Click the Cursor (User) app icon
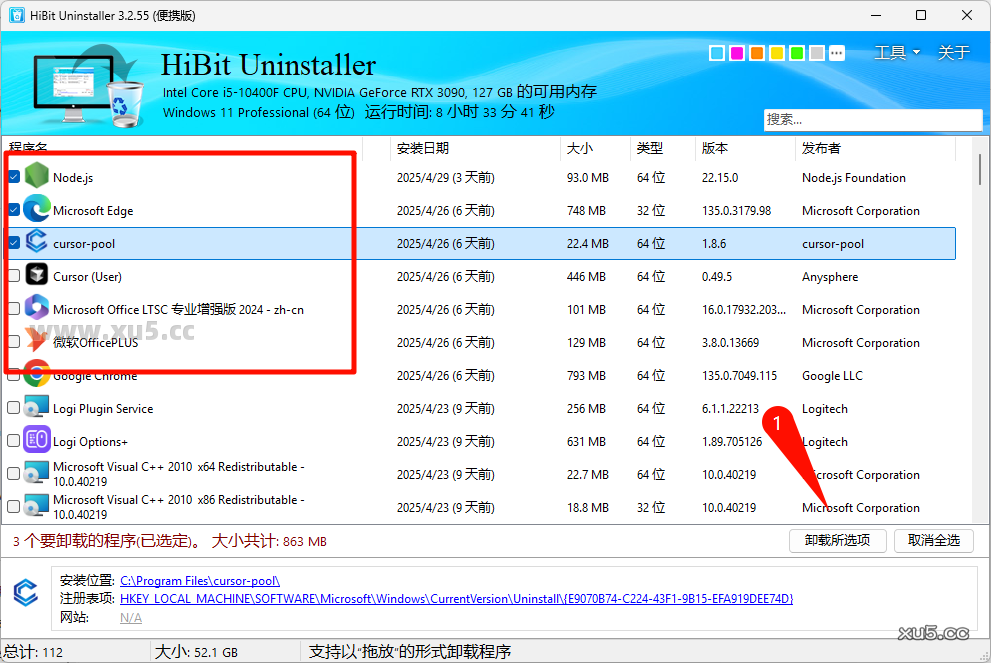 36,276
